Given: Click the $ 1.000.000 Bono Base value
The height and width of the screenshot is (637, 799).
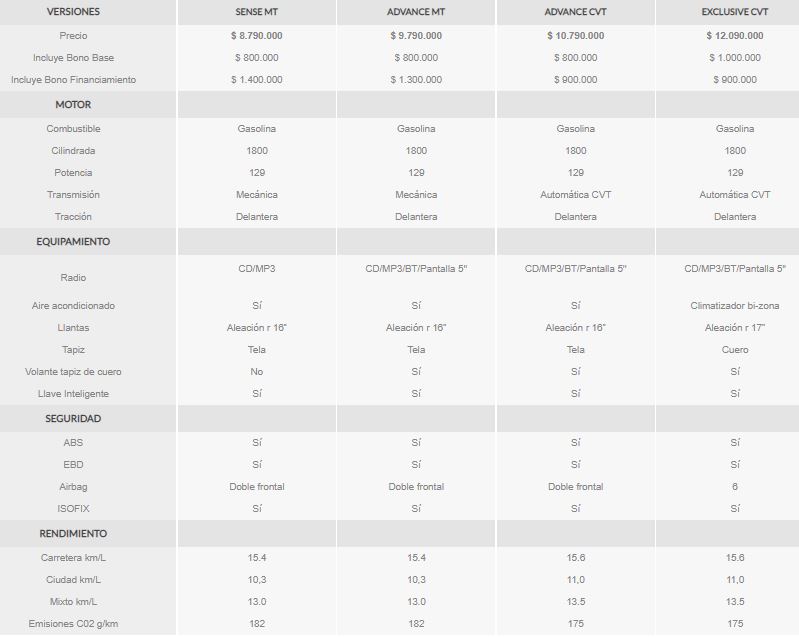Looking at the screenshot, I should 735,58.
